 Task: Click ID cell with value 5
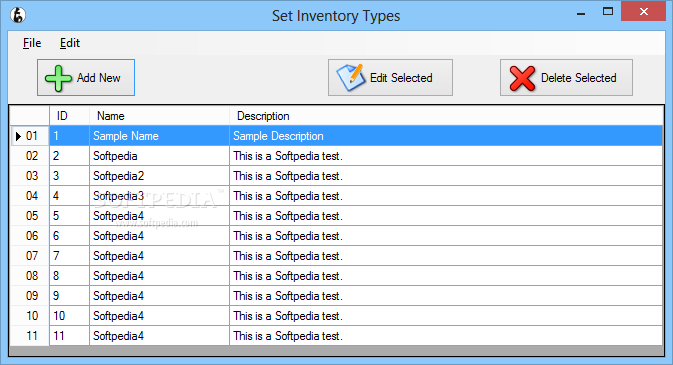pos(70,216)
